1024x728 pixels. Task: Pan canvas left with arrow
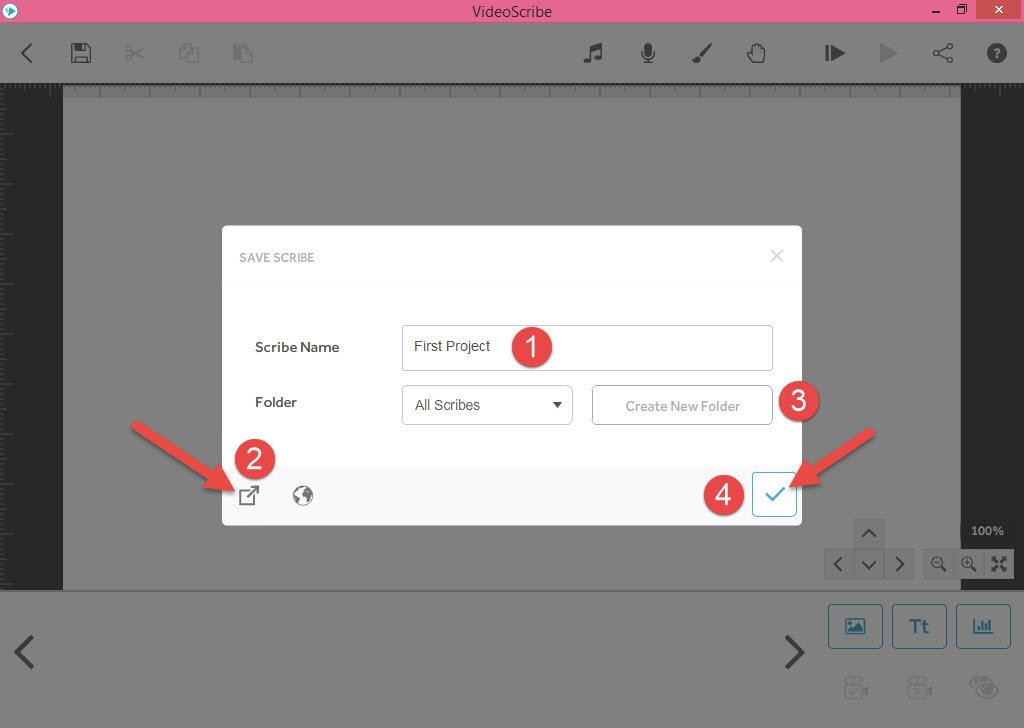[x=839, y=564]
